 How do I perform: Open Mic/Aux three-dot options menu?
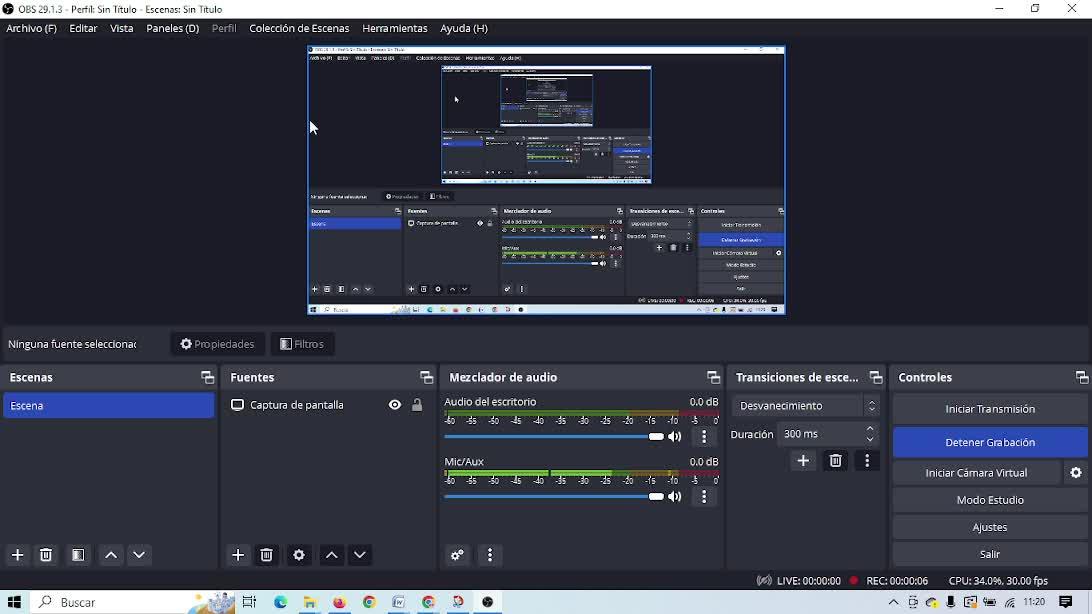[704, 497]
